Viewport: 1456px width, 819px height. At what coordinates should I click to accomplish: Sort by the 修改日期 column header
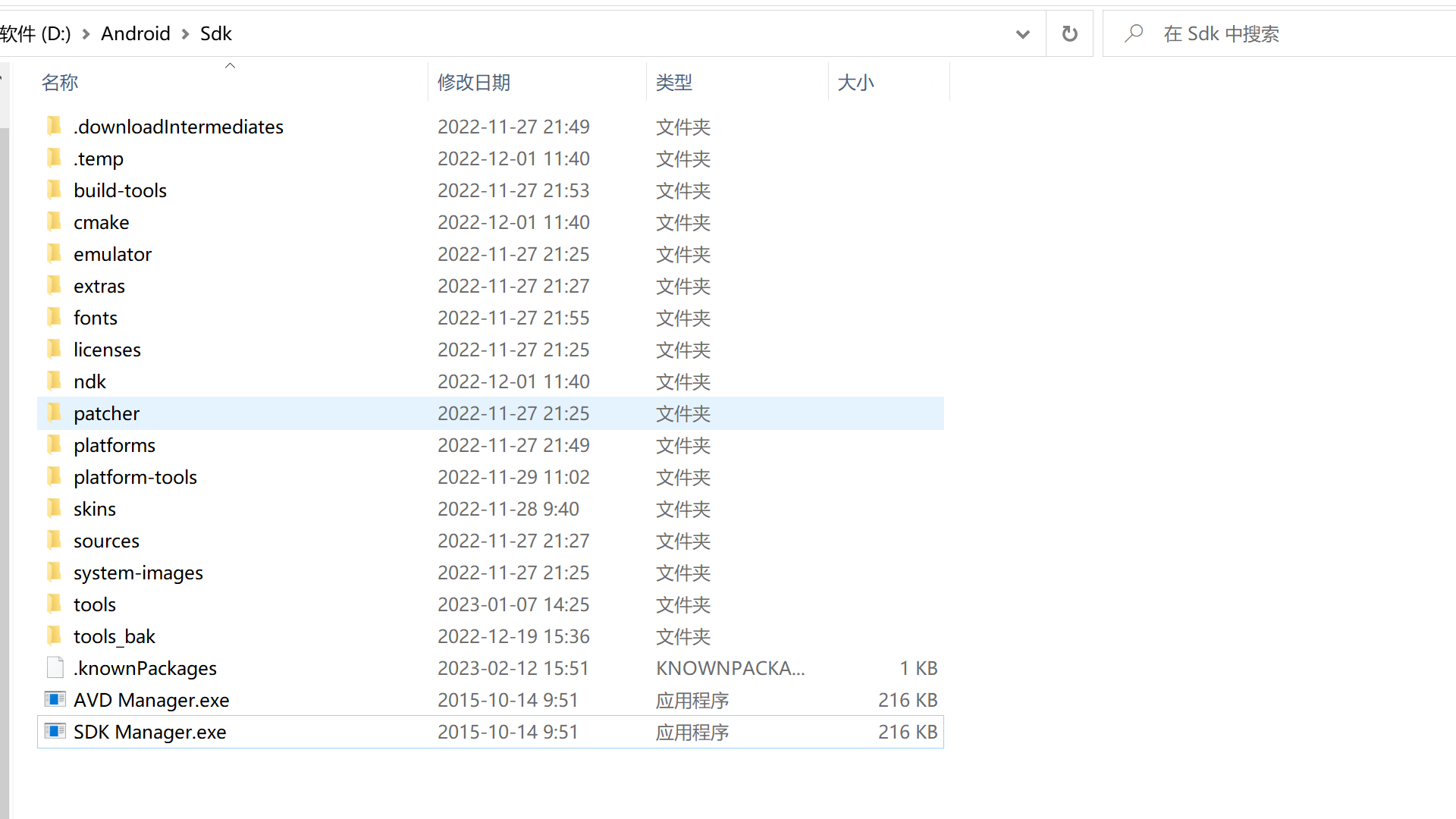(x=473, y=82)
